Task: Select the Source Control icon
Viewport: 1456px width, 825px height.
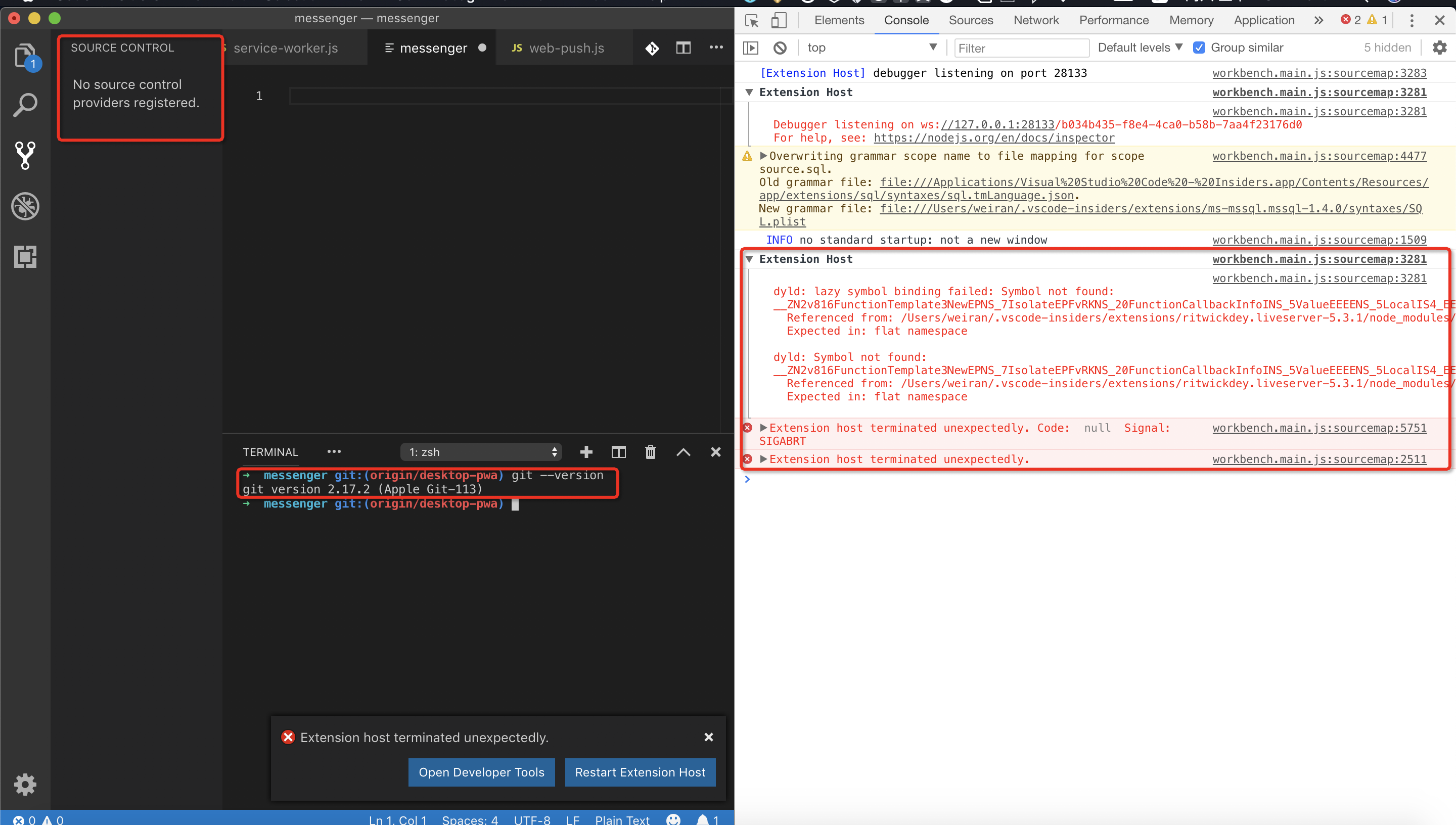Action: point(25,155)
